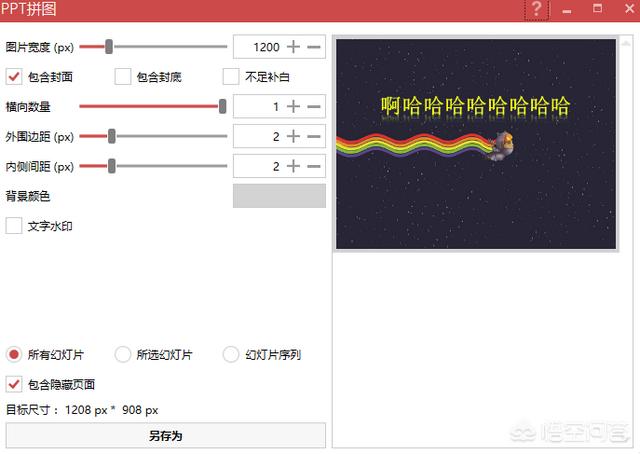Click the 图片宽度 slider handle

(x=109, y=46)
